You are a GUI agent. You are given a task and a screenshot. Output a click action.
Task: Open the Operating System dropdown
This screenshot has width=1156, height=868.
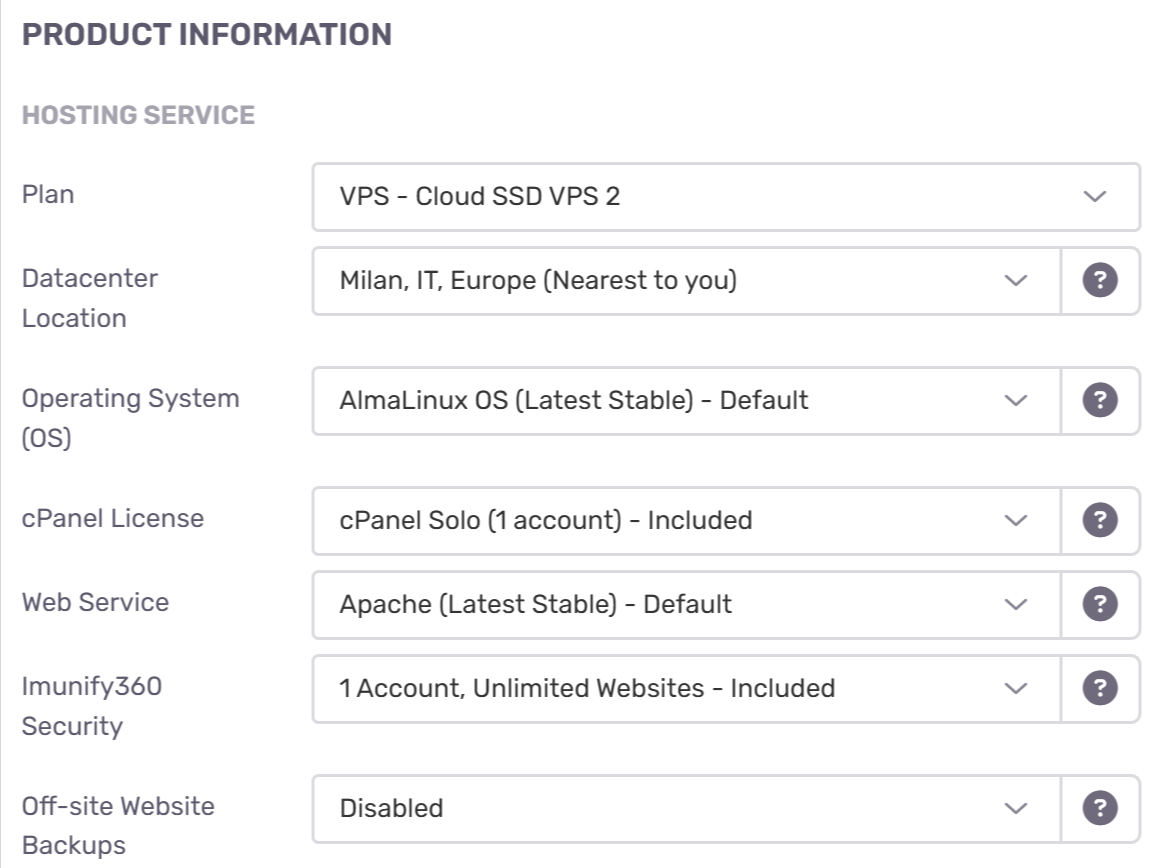point(686,401)
